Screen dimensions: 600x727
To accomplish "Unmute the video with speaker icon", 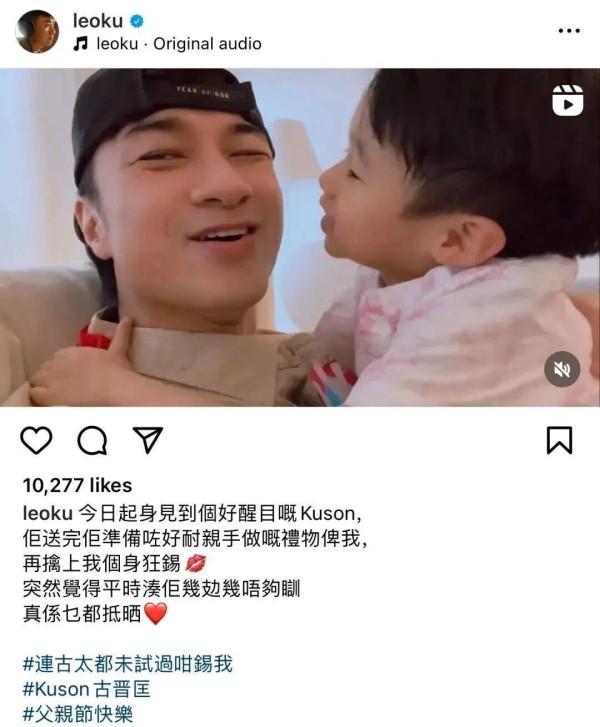I will tap(562, 369).
